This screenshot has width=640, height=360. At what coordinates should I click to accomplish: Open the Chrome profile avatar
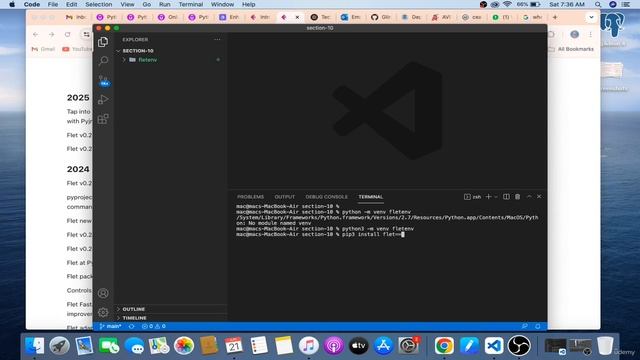574,34
